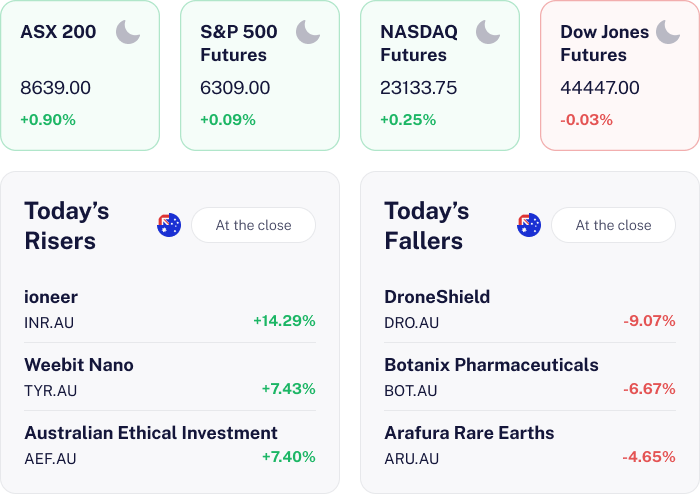Click the moon icon on ASX 200 card

(x=128, y=32)
